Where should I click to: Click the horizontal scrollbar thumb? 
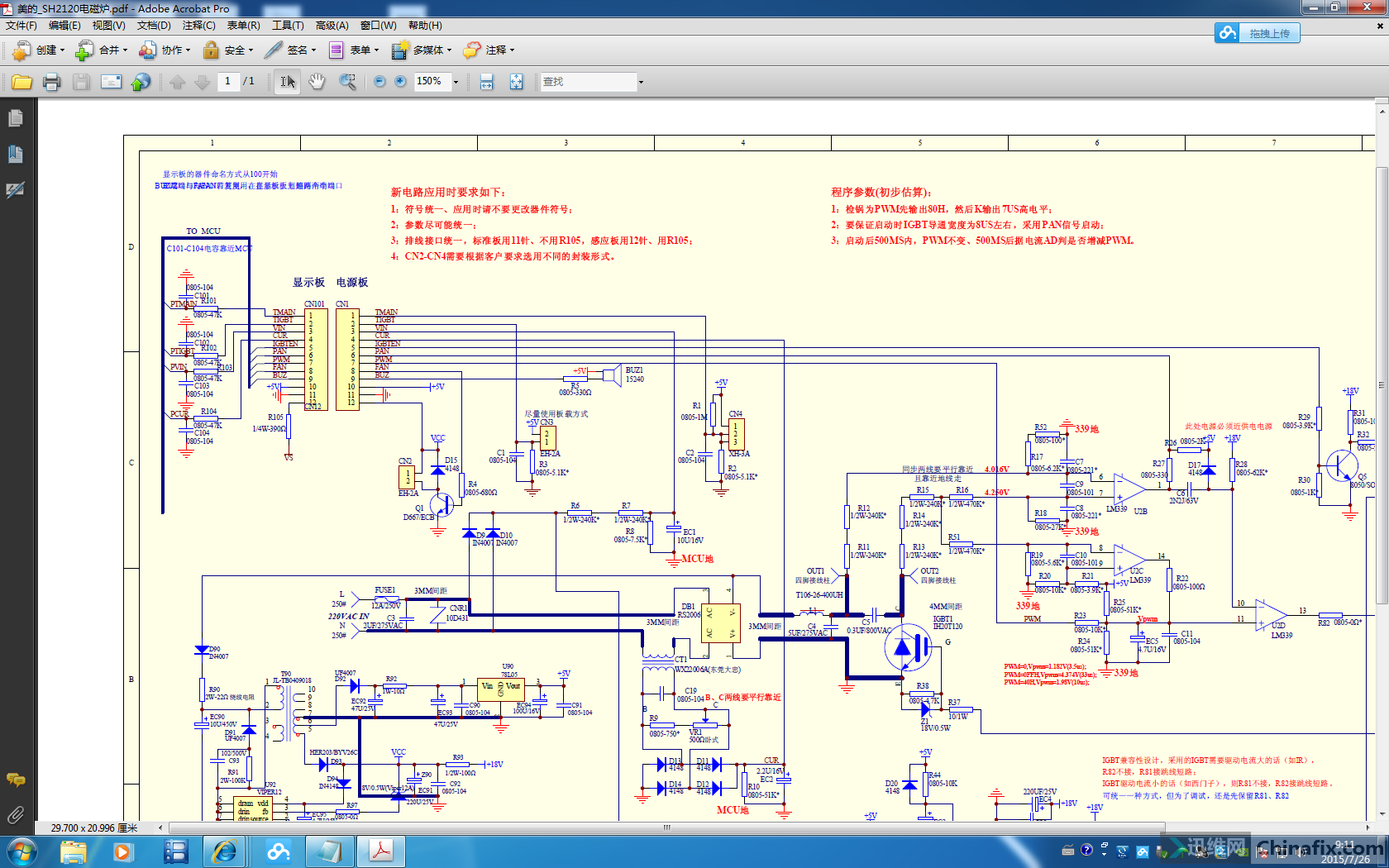tap(666, 827)
